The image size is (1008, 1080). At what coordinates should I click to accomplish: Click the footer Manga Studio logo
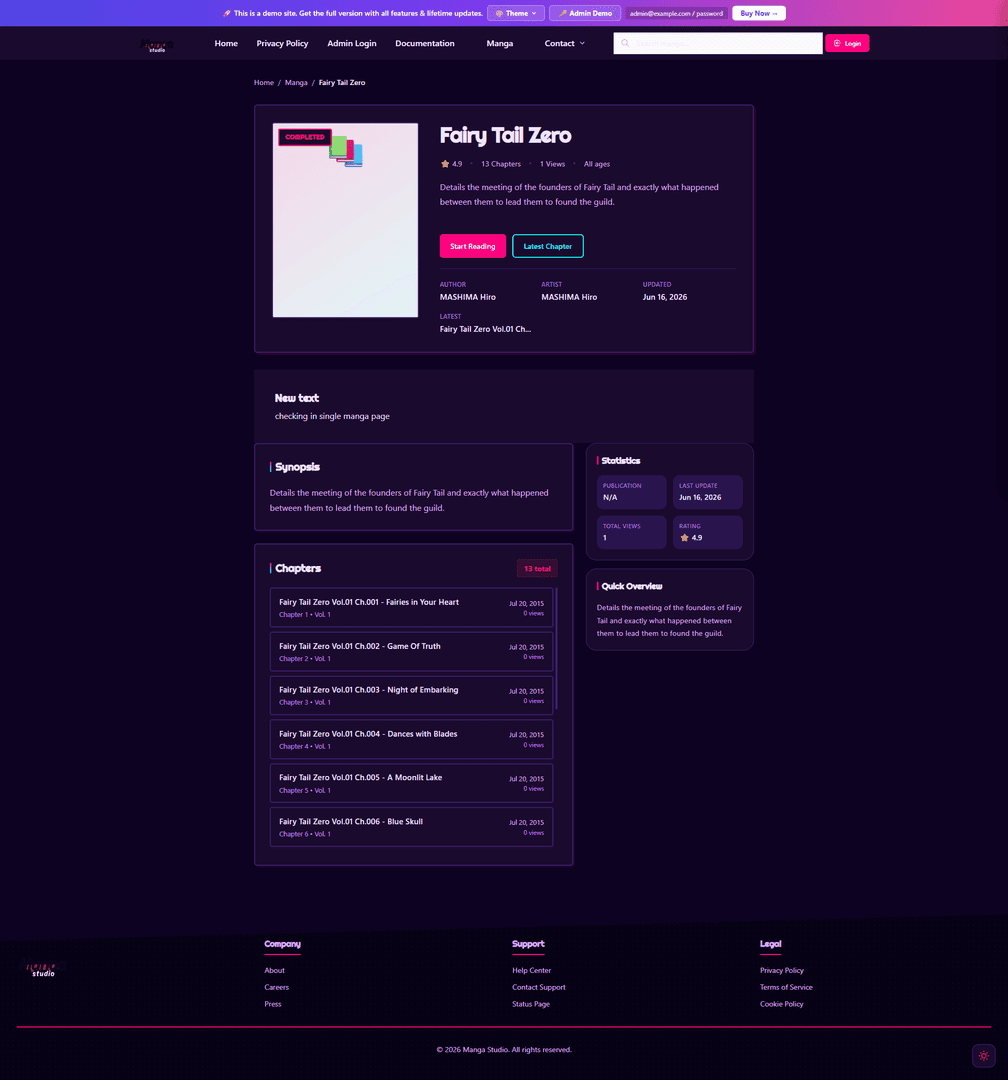(x=42, y=970)
